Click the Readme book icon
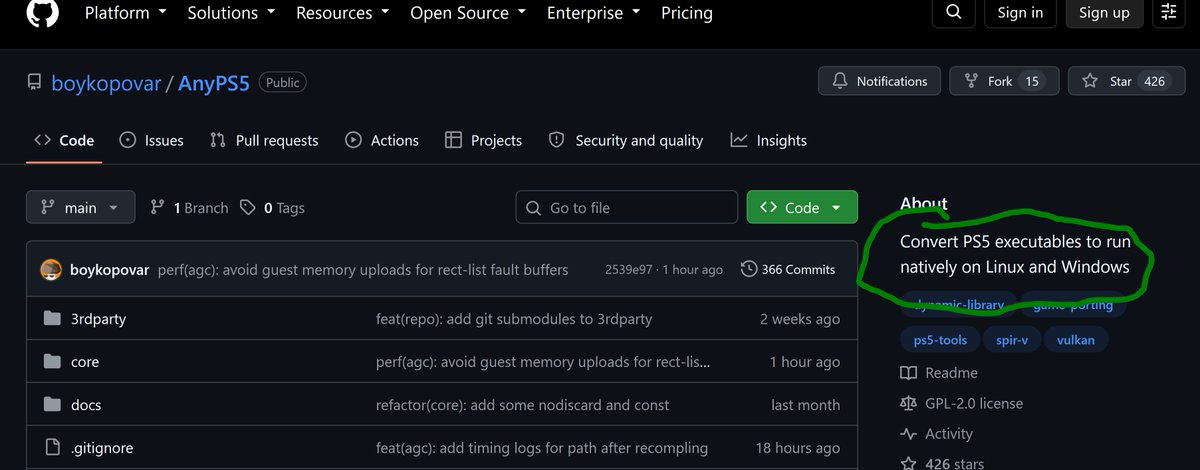The width and height of the screenshot is (1200, 470). (x=908, y=373)
